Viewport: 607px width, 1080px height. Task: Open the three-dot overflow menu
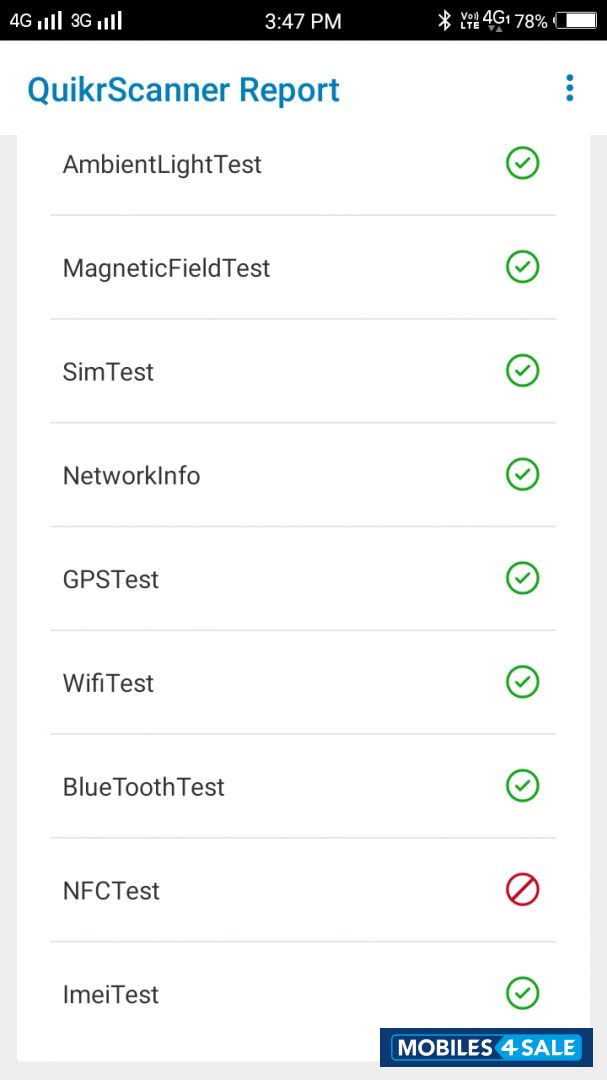pyautogui.click(x=569, y=88)
